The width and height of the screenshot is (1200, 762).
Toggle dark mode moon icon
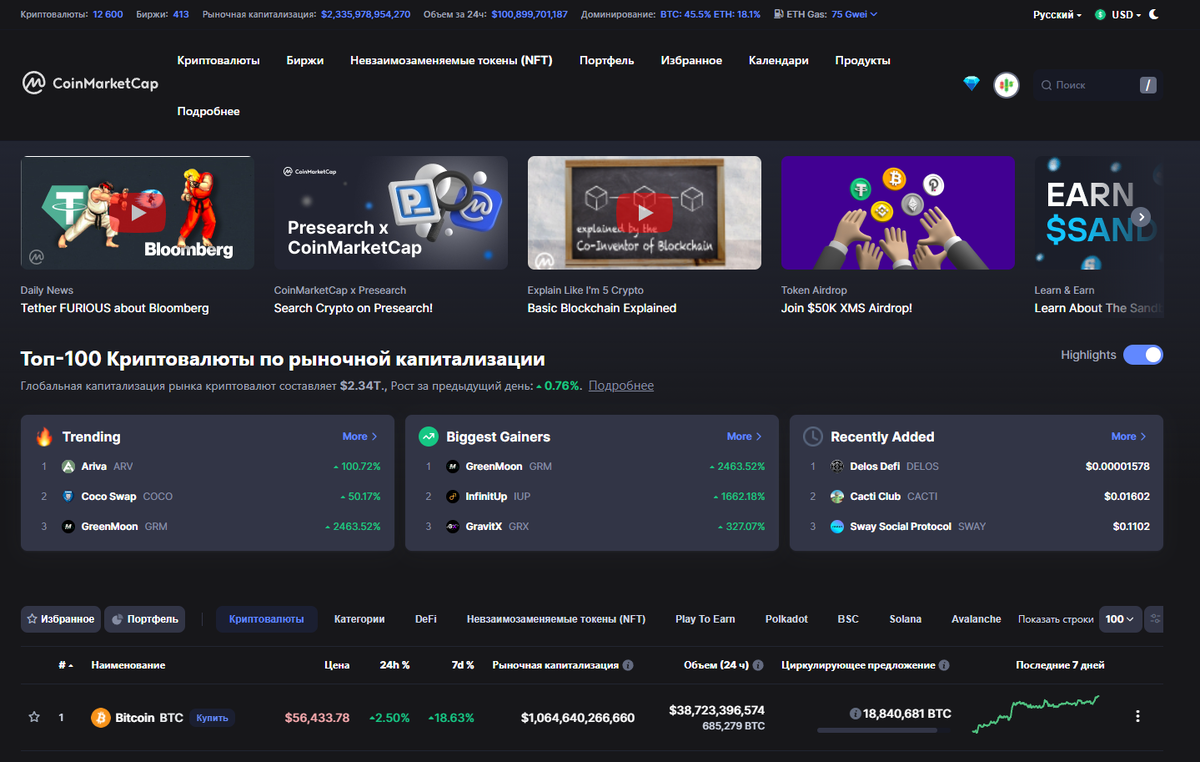tap(1155, 15)
